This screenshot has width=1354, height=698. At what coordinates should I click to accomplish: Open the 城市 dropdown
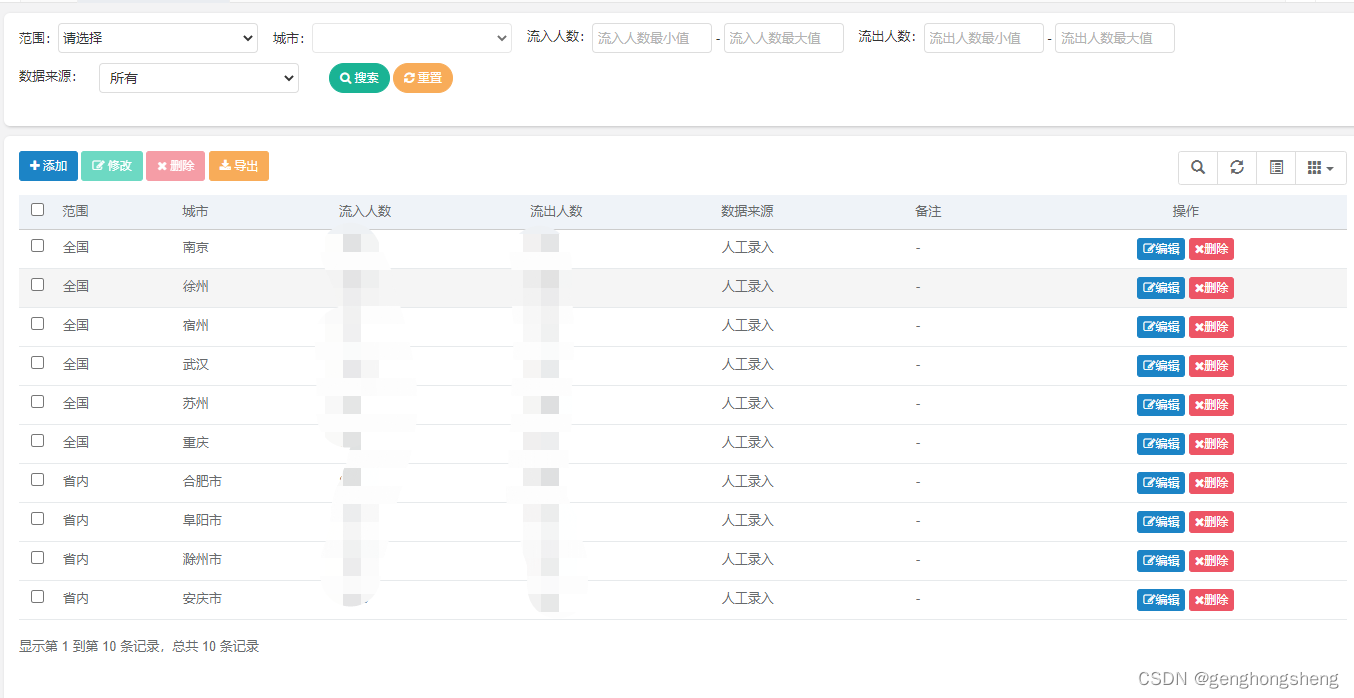412,37
